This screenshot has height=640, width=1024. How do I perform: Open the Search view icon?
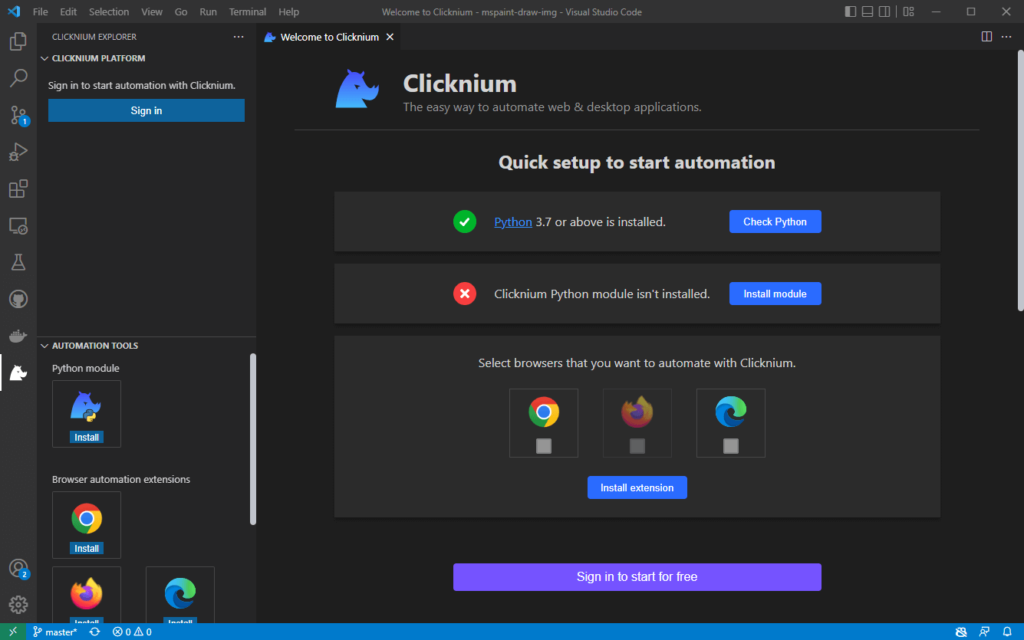[x=18, y=78]
